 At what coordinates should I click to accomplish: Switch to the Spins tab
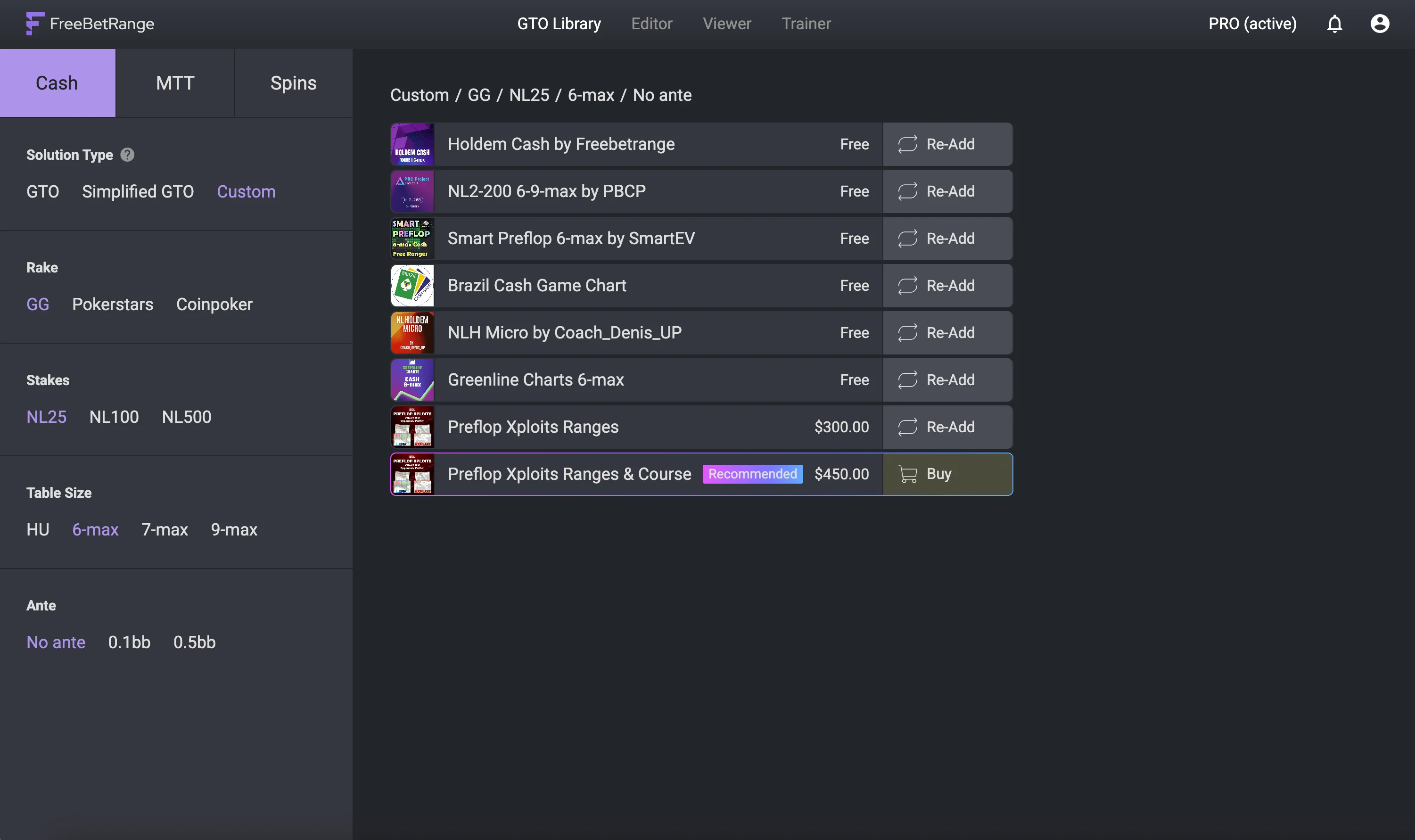(293, 82)
